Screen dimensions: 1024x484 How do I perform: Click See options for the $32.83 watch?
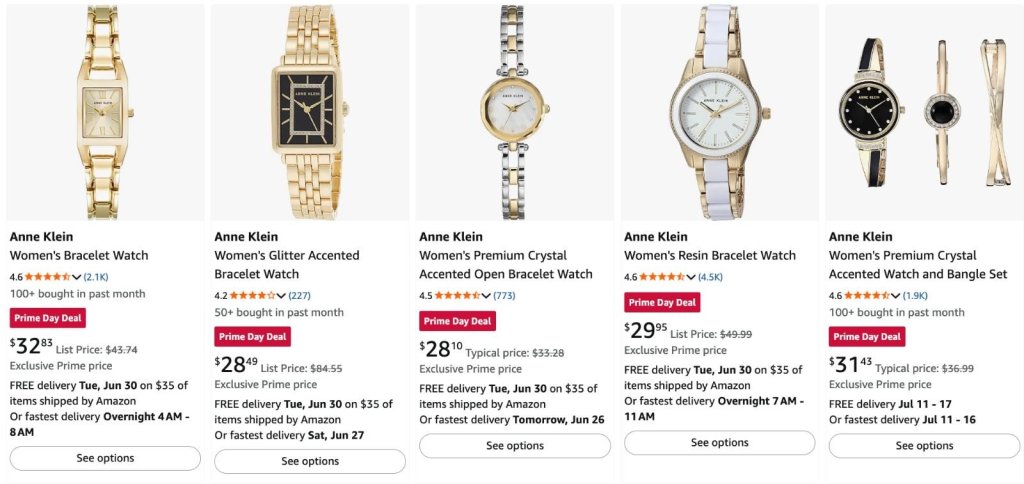click(105, 459)
